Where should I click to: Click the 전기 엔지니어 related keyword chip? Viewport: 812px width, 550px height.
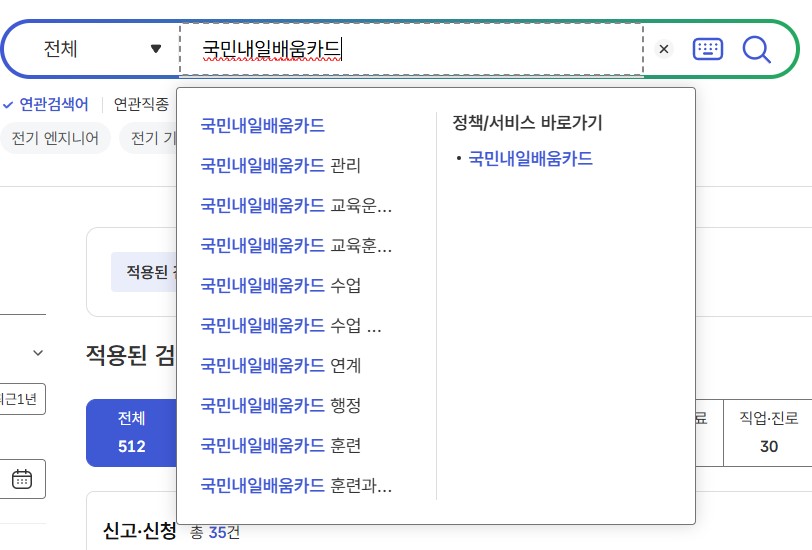[55, 138]
